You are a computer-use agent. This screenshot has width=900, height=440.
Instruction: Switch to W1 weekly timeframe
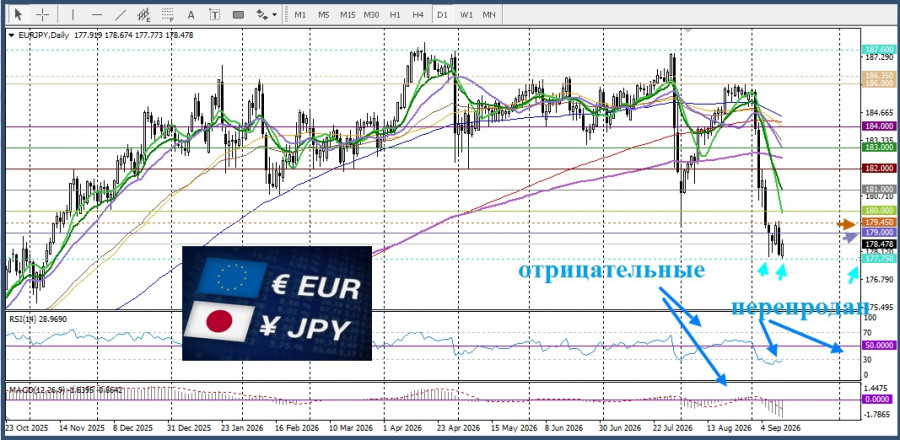(x=465, y=15)
